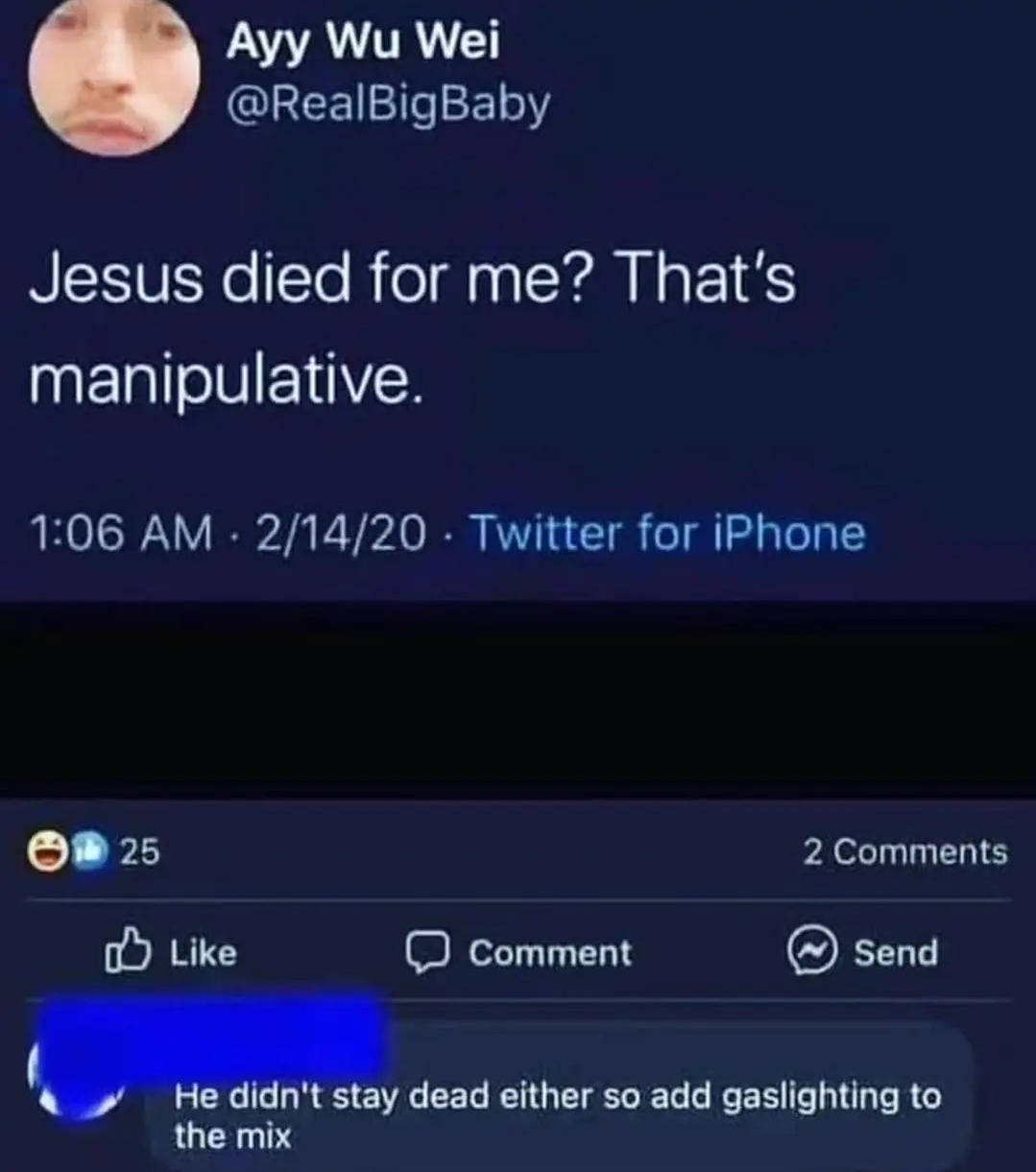The image size is (1036, 1172).
Task: Click the thumbs-up Like icon
Action: pyautogui.click(x=128, y=951)
